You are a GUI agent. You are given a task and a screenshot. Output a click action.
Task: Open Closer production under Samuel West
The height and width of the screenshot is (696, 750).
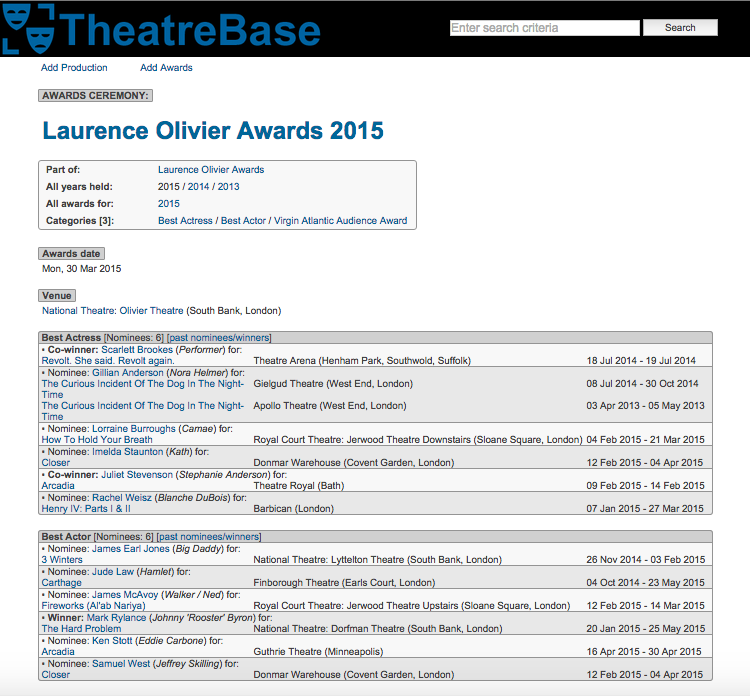click(55, 674)
